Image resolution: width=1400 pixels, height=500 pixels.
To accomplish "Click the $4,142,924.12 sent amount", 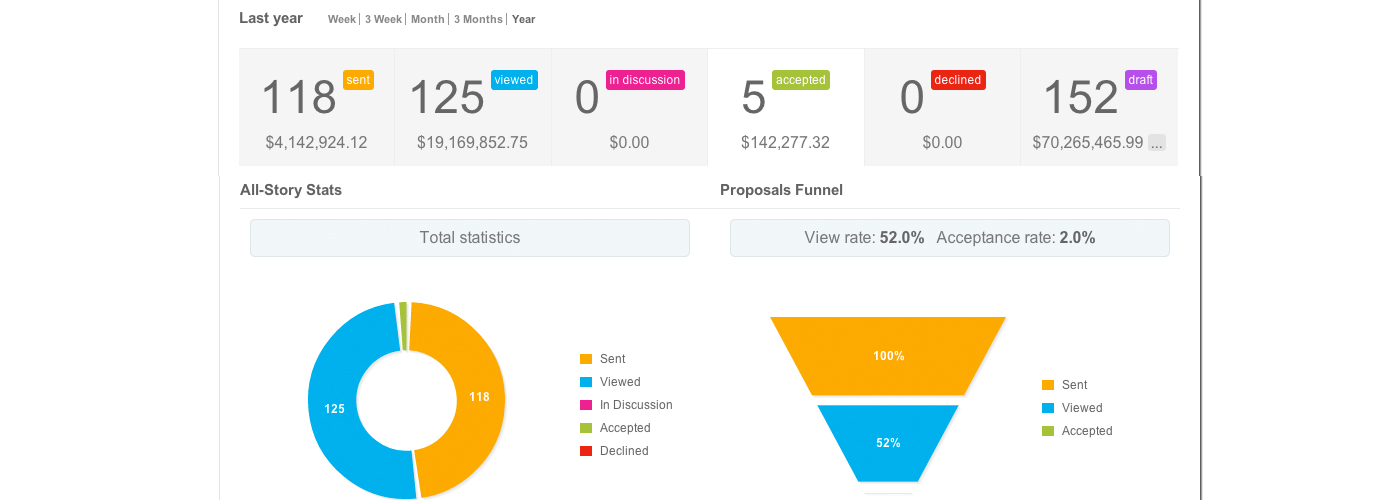I will pyautogui.click(x=316, y=143).
